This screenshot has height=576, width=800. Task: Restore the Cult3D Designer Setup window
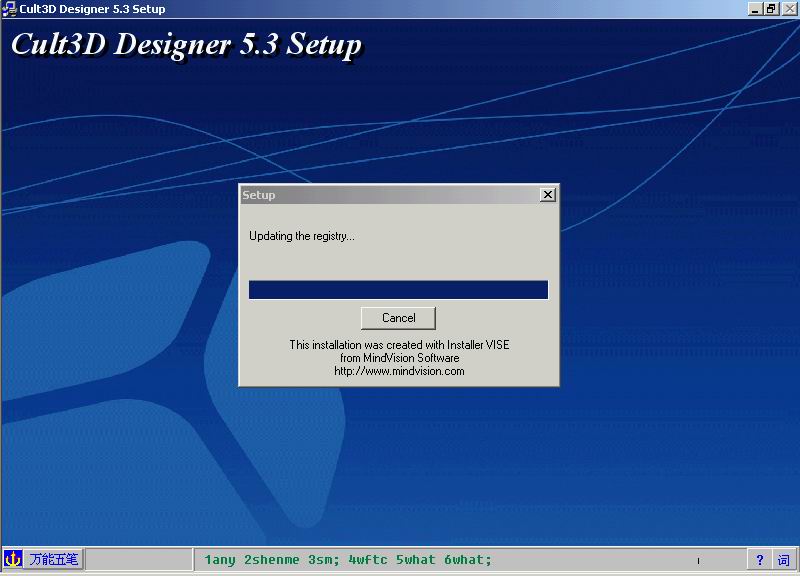(x=771, y=9)
